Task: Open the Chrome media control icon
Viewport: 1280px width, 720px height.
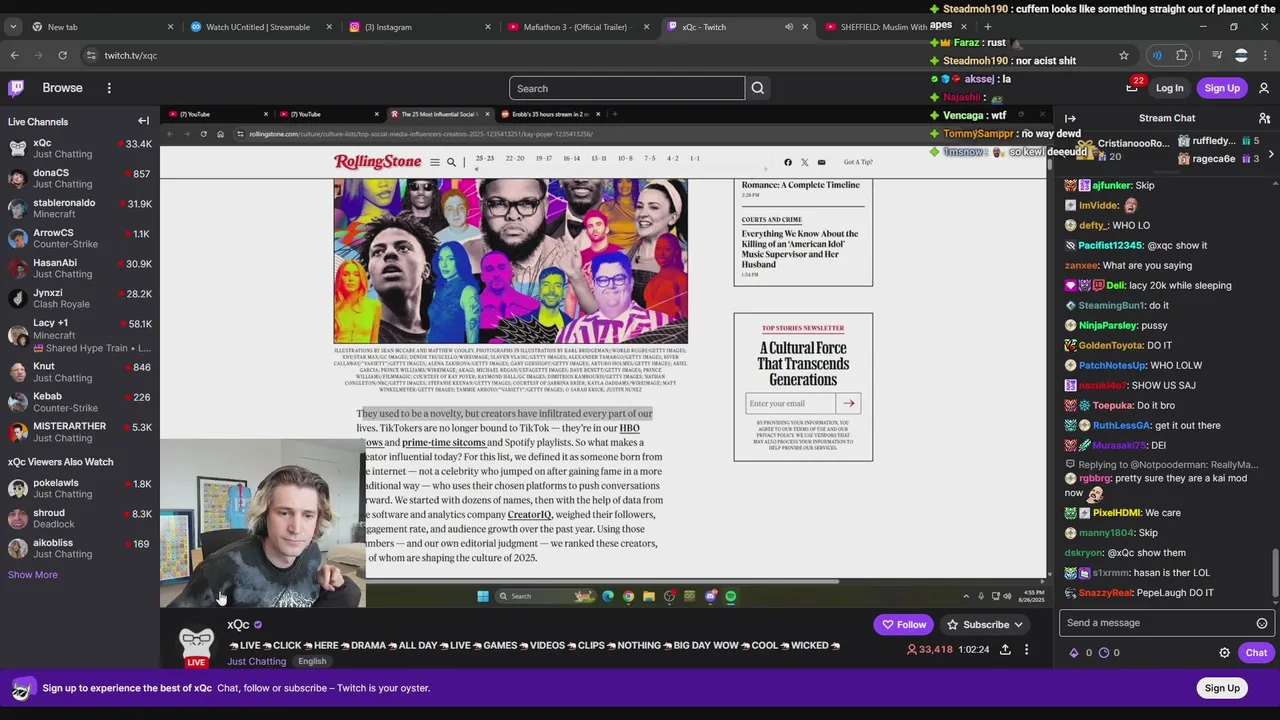Action: pos(1217,55)
